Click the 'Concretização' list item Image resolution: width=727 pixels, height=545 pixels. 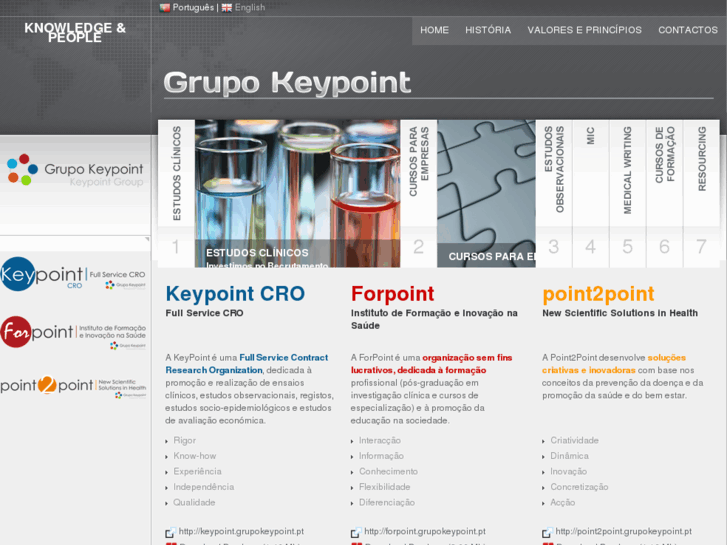coord(579,487)
